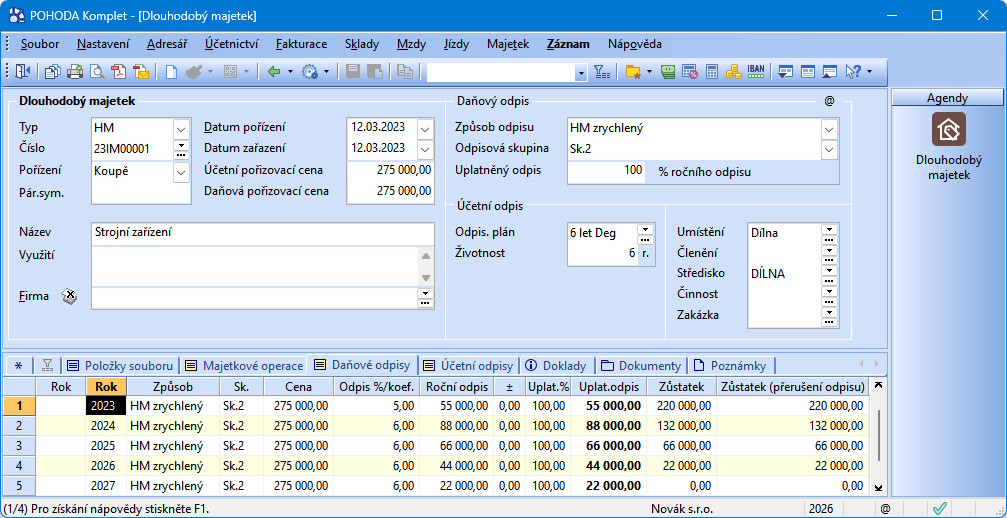Click the print icon in the toolbar
This screenshot has width=1007, height=518.
[x=76, y=72]
